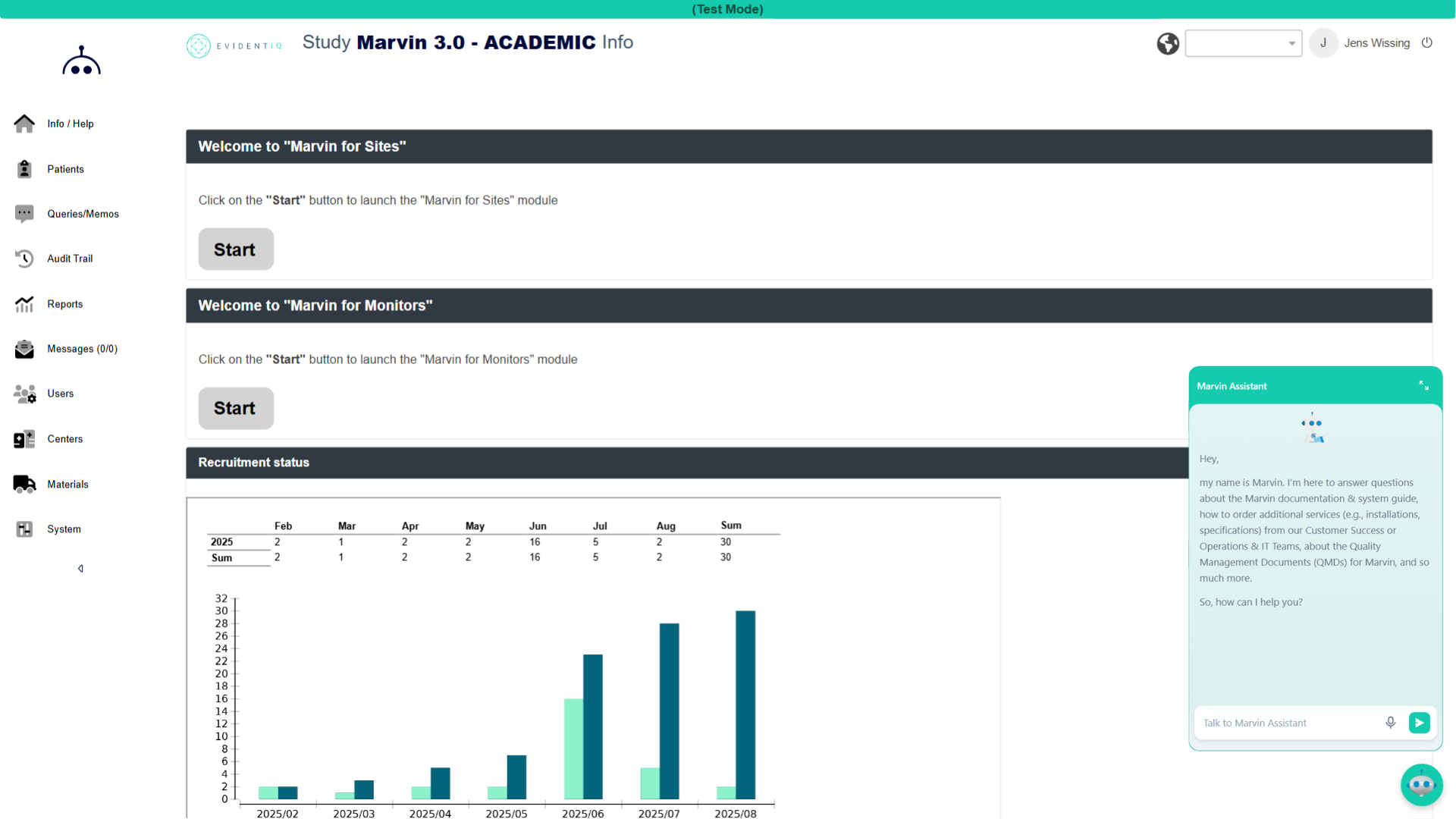Start the Marvin for Sites module
Viewport: 1456px width, 819px height.
236,249
